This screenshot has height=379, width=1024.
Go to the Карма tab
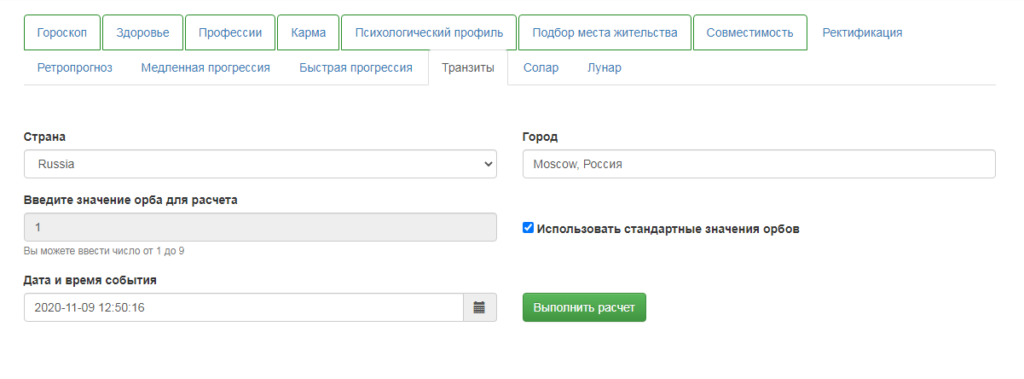[x=308, y=33]
